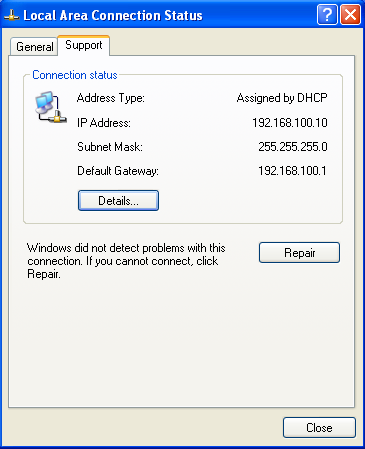This screenshot has height=449, width=365.
Task: Click the title bar network plug icon
Action: click(x=12, y=15)
